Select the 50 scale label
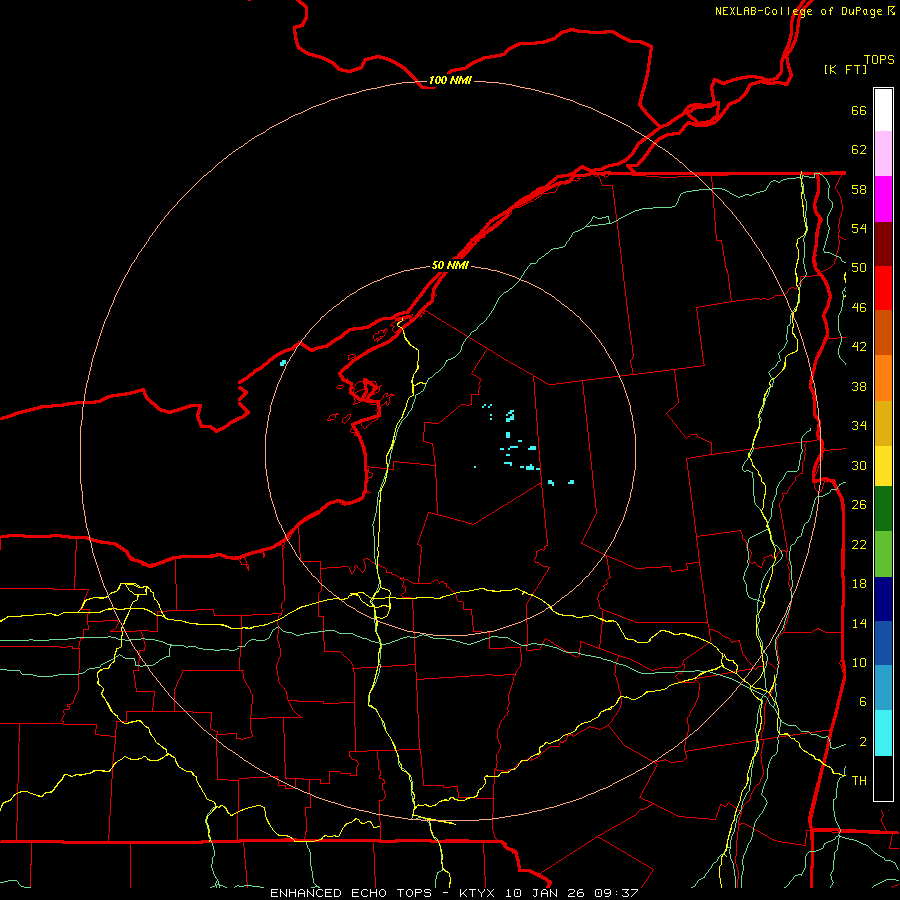900x900 pixels. pos(859,268)
